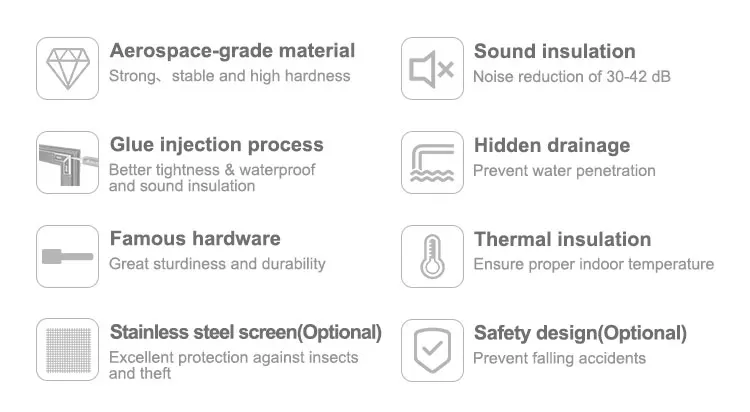Click the thermometer Thermal insulation icon
The width and height of the screenshot is (750, 412).
tap(432, 256)
